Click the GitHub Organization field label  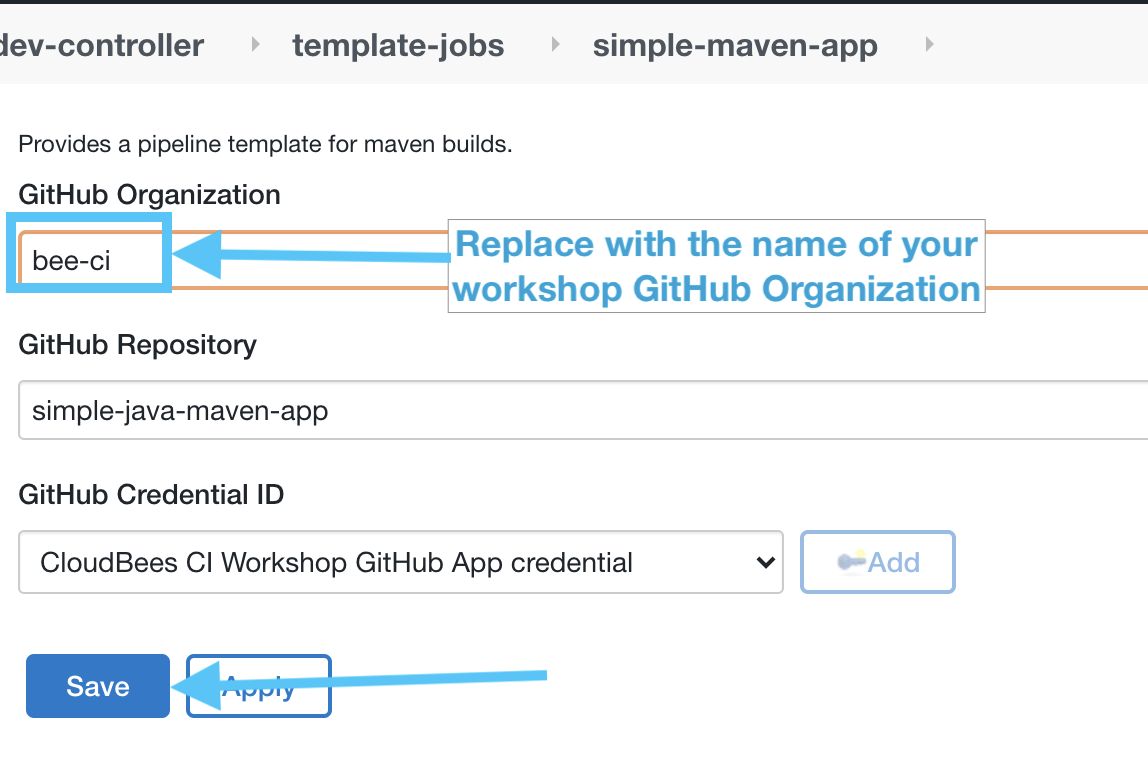pos(148,195)
